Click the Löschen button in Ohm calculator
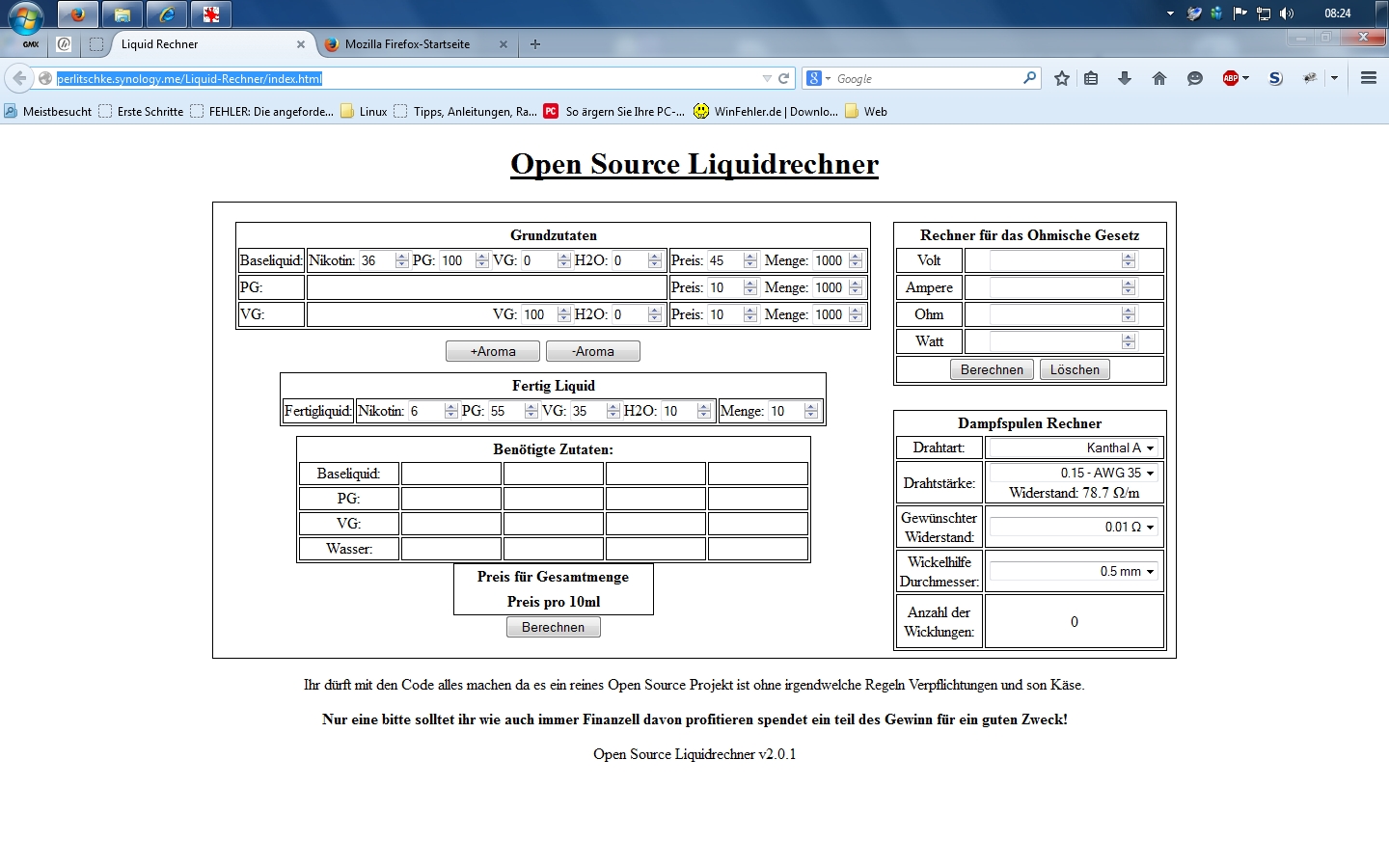 click(1075, 369)
